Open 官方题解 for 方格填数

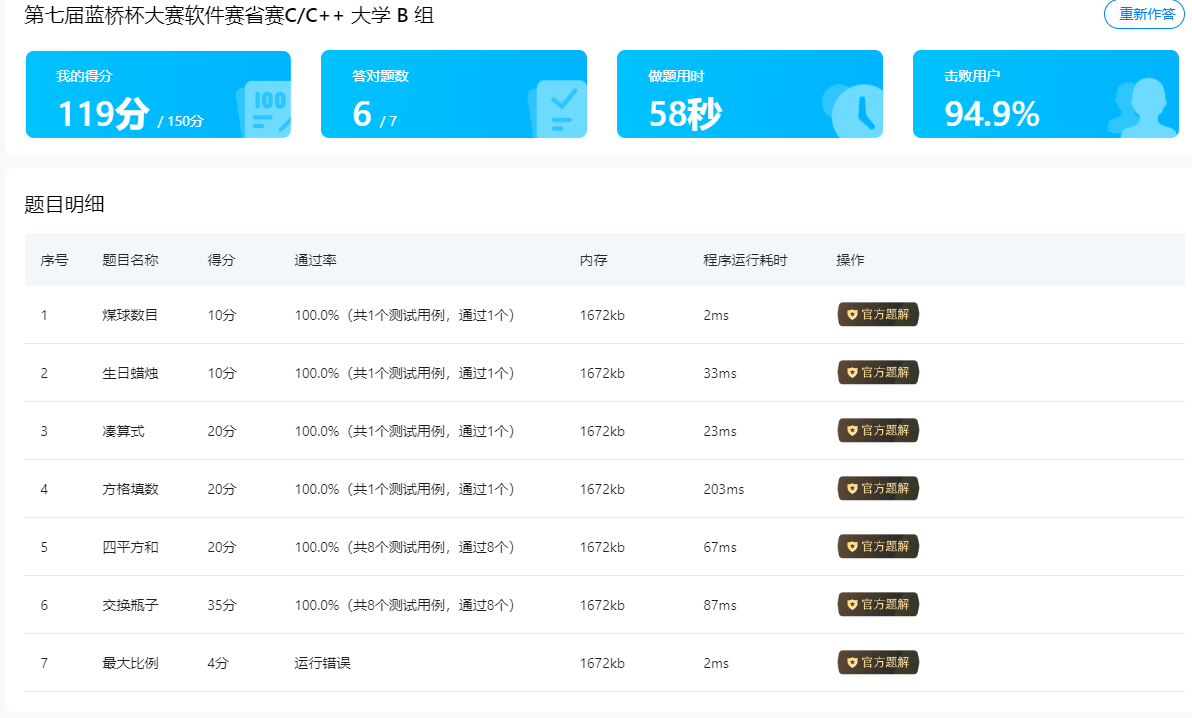coord(878,488)
